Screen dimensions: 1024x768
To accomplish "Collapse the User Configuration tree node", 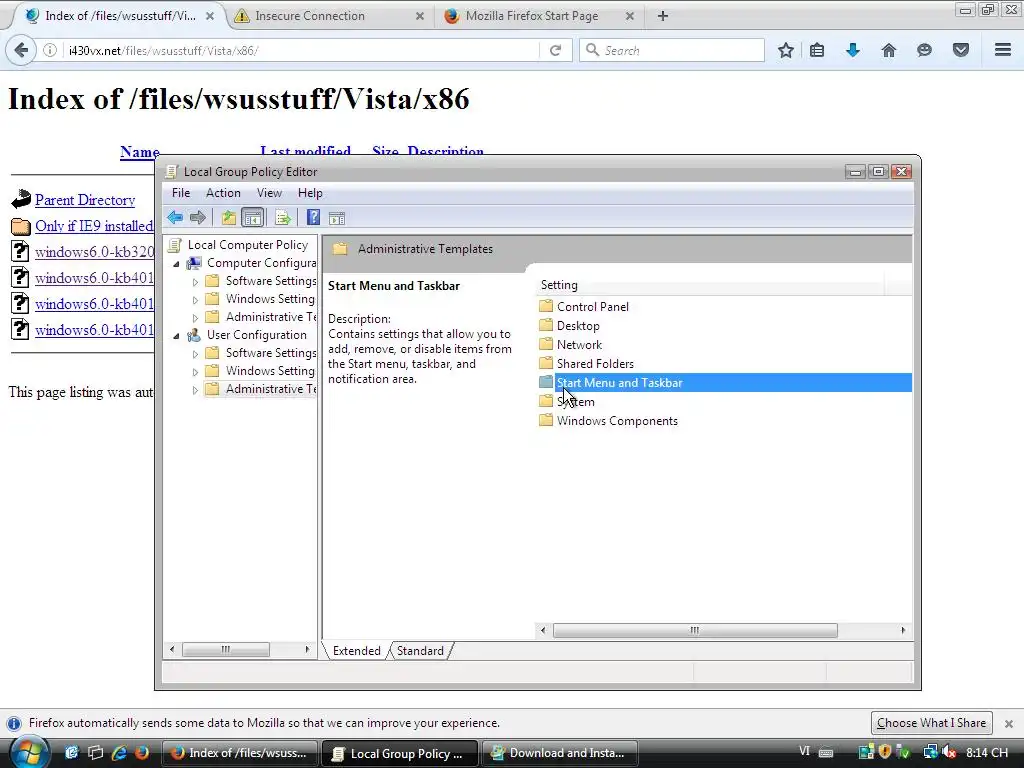I will coord(176,336).
